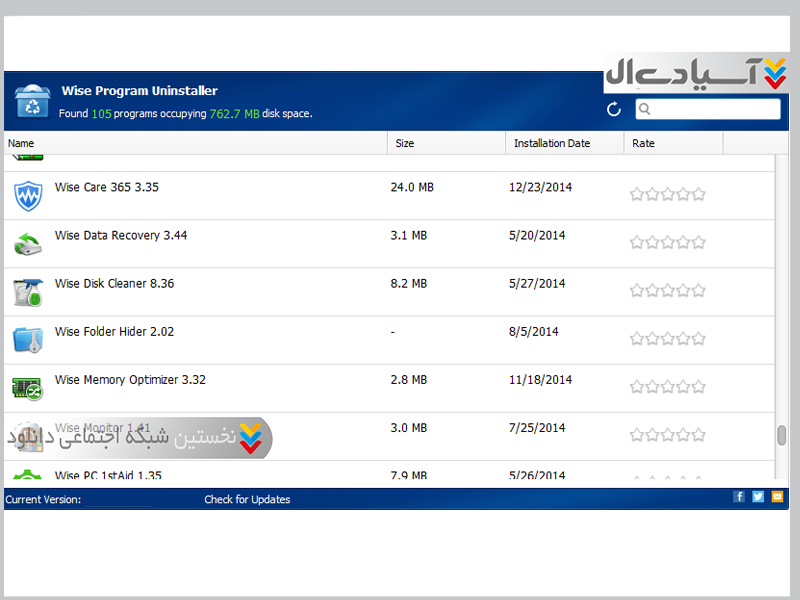Image resolution: width=800 pixels, height=600 pixels.
Task: Give Wise Disk Cleaner a one-star rating
Action: click(x=637, y=290)
